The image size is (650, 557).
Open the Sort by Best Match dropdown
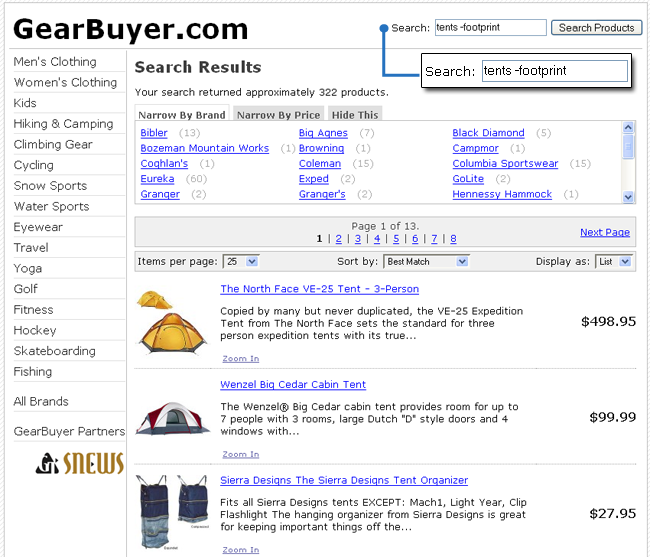click(x=426, y=262)
